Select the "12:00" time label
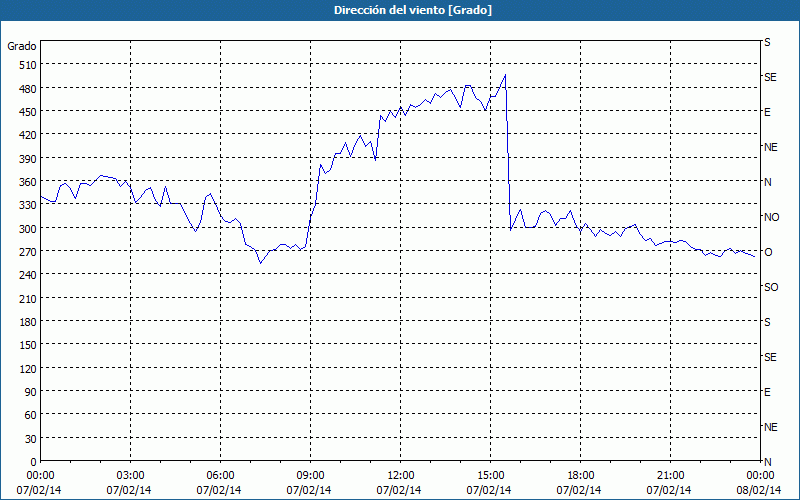This screenshot has height=500, width=800. tap(400, 476)
